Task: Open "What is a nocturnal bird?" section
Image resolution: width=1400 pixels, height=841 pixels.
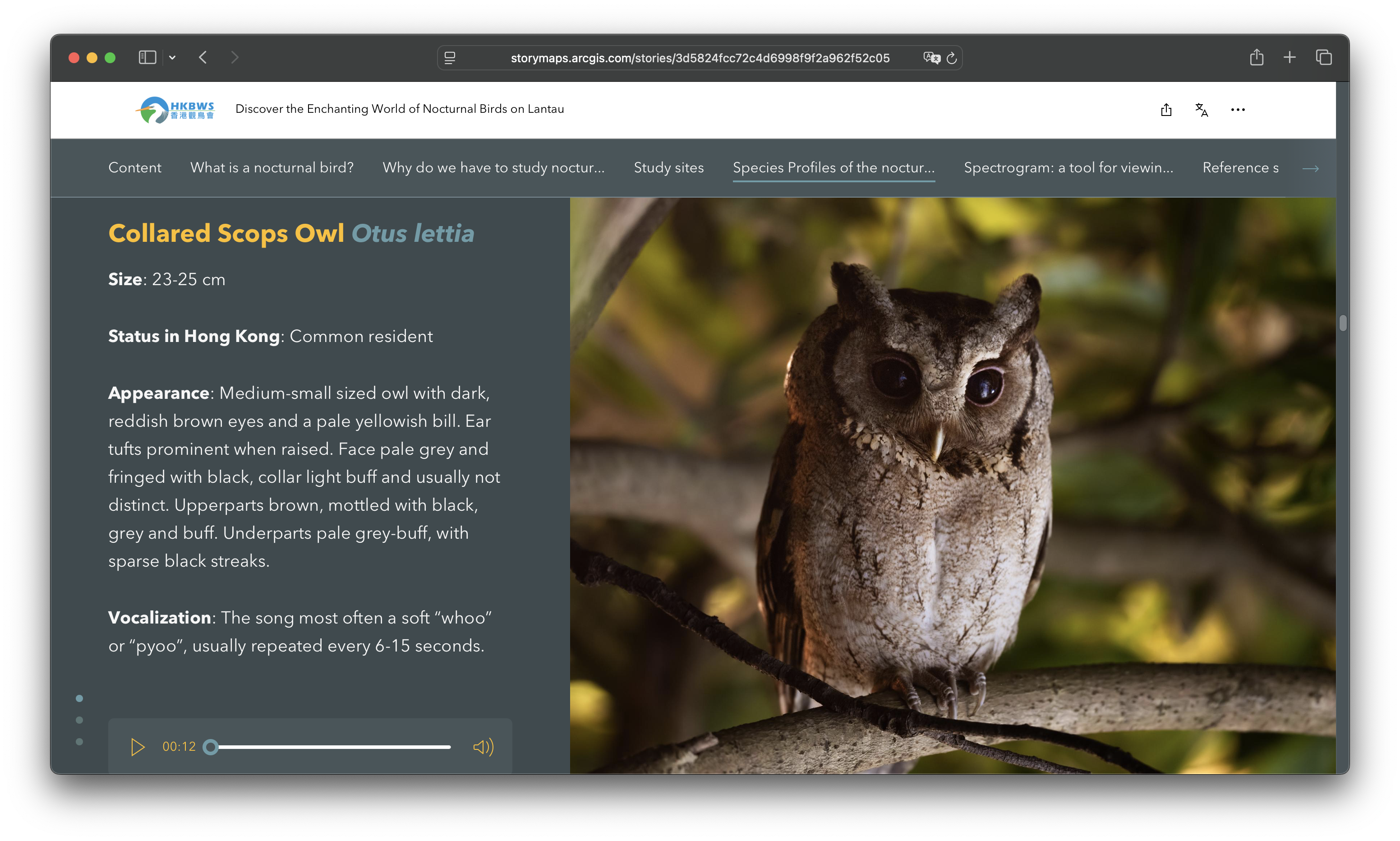Action: (x=272, y=168)
